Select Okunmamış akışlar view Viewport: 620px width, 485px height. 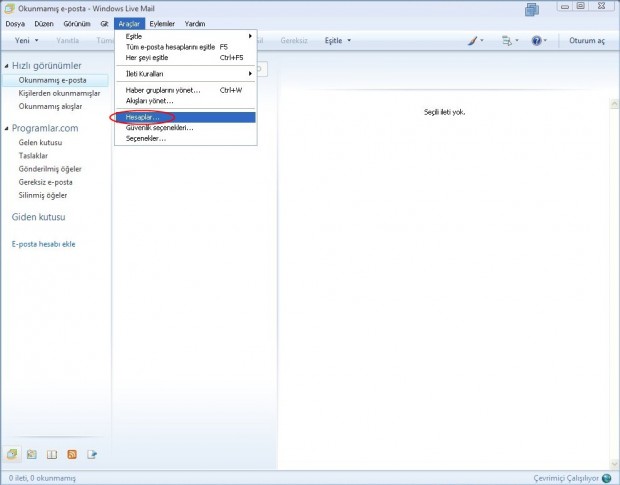[50, 106]
